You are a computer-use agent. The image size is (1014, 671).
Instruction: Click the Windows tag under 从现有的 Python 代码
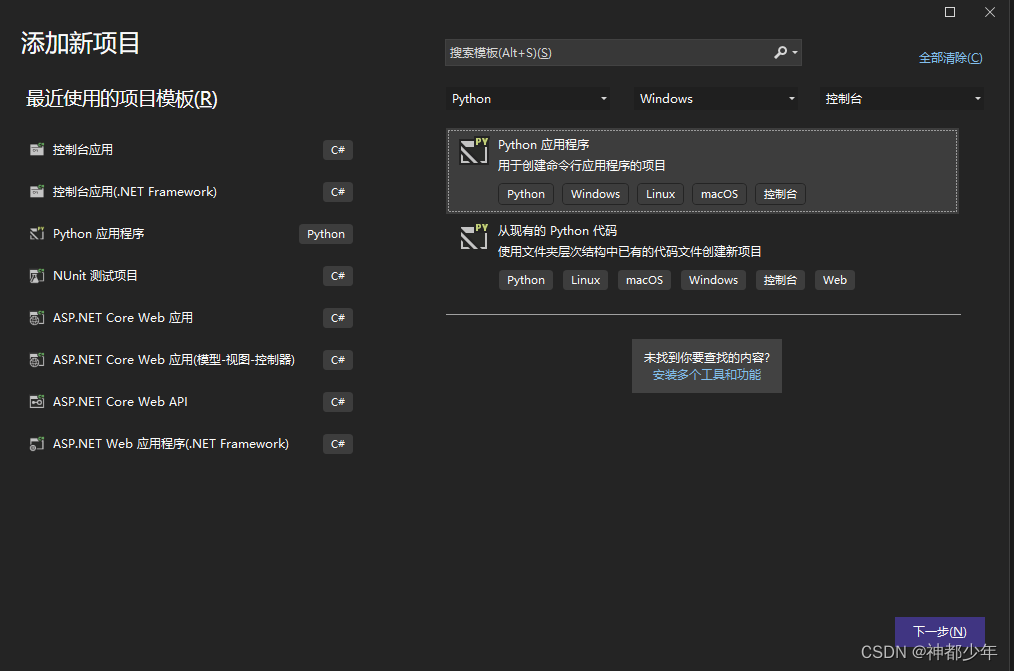(x=713, y=280)
